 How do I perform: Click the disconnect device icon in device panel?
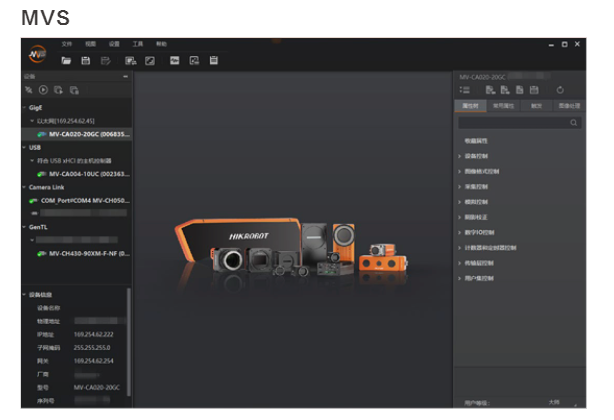tap(28, 90)
